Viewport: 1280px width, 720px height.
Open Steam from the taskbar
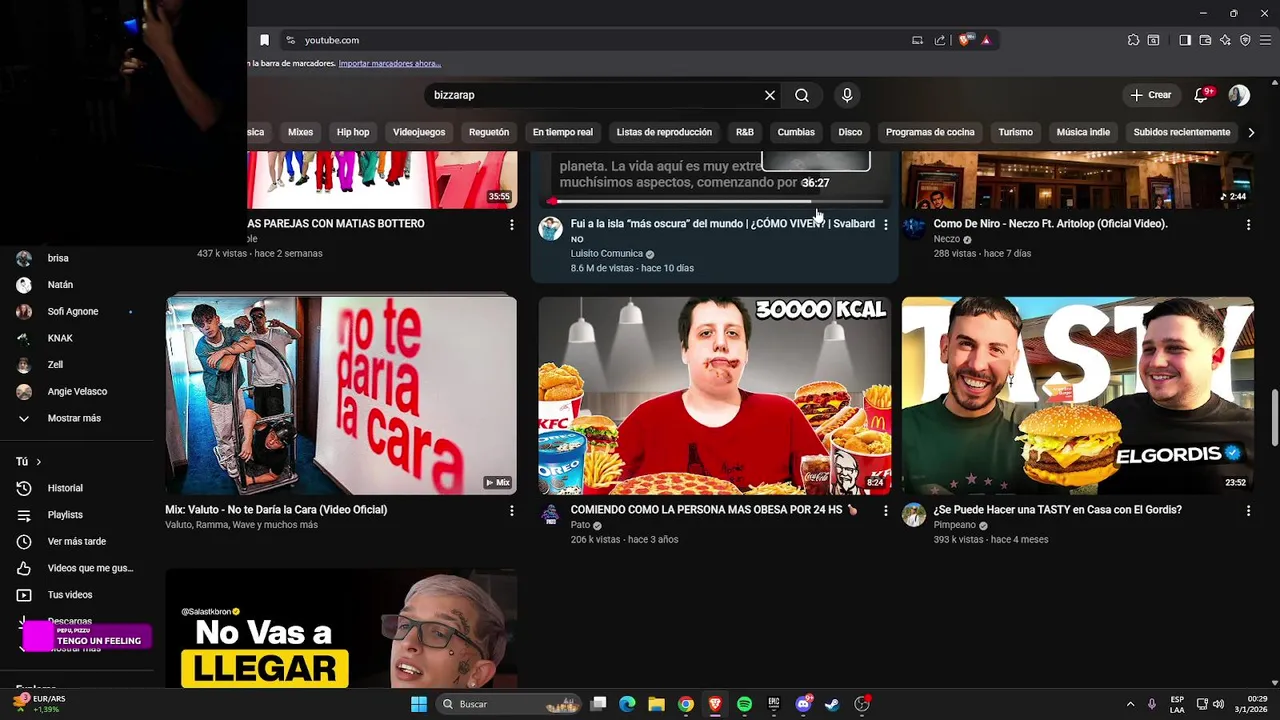coord(832,704)
